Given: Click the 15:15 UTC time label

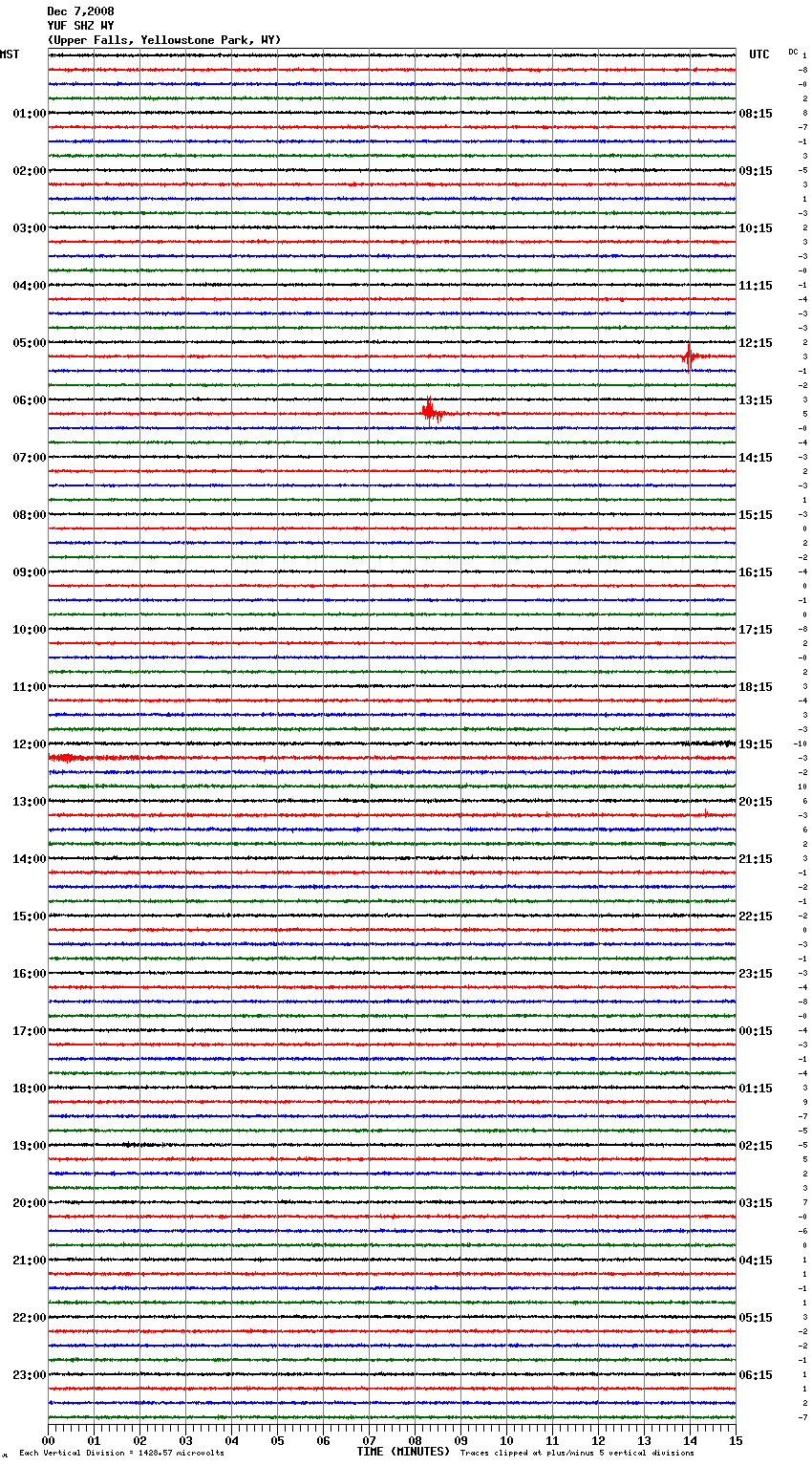Looking at the screenshot, I should point(756,515).
